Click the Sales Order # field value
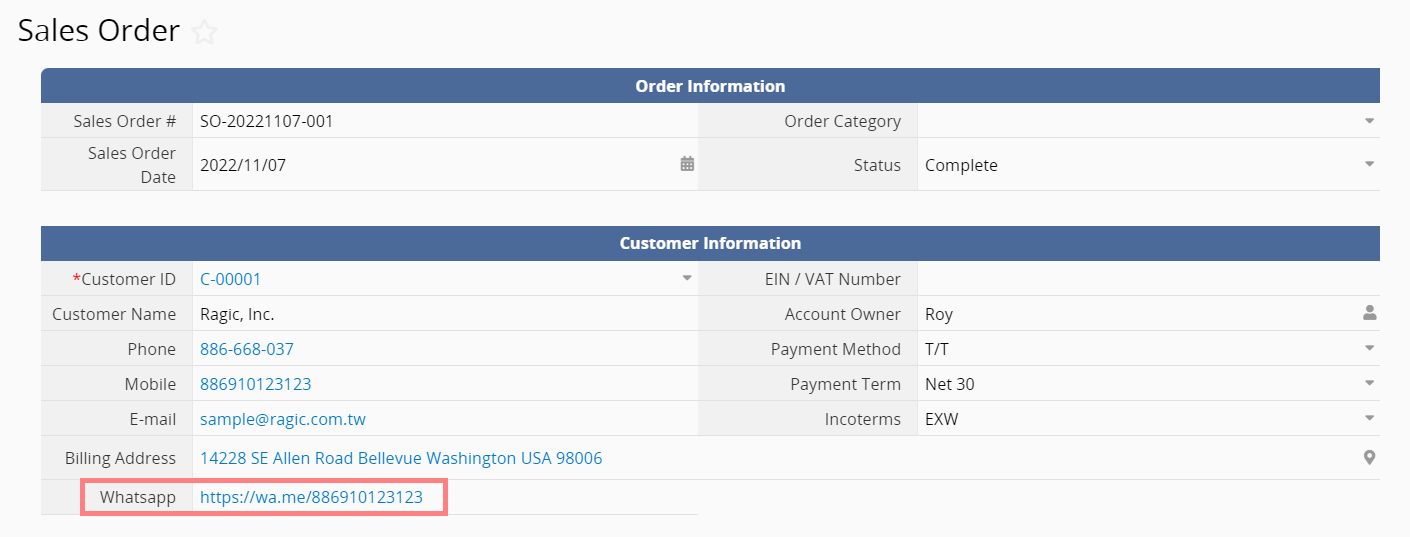The image size is (1410, 537). pos(266,121)
